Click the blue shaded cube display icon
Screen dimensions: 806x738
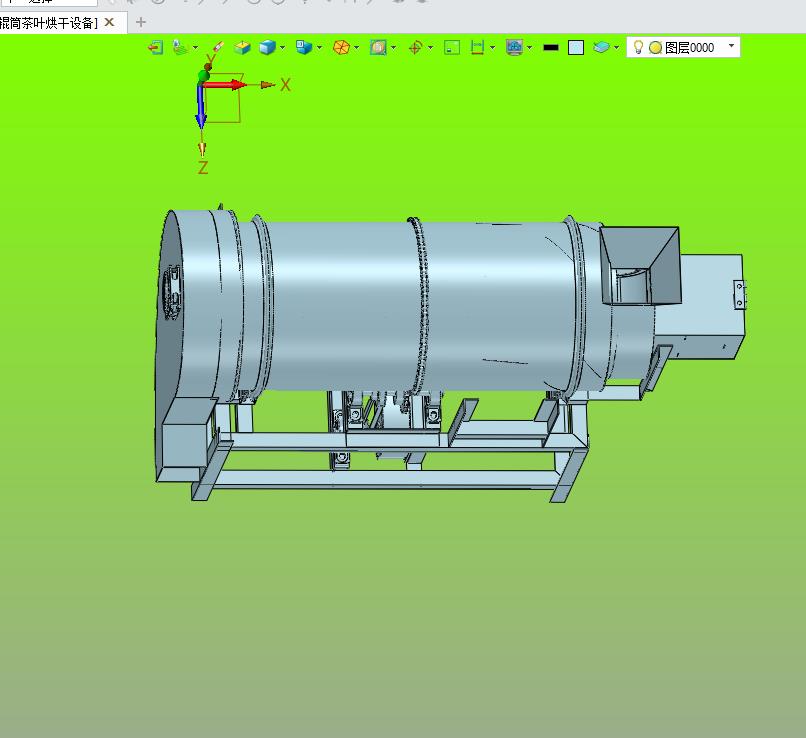267,47
